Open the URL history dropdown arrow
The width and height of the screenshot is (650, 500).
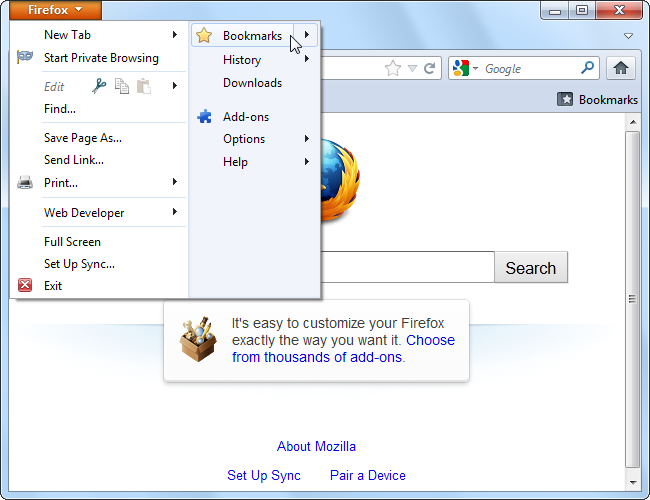point(412,68)
